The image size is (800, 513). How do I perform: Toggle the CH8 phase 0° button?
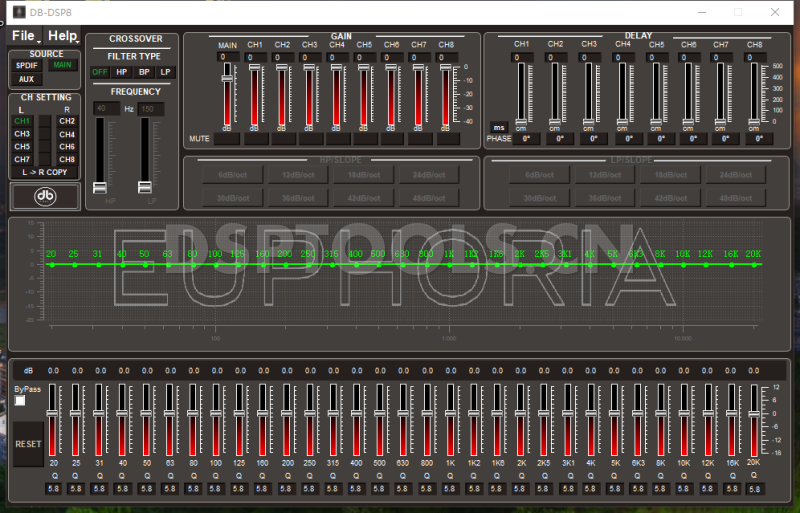[x=759, y=139]
